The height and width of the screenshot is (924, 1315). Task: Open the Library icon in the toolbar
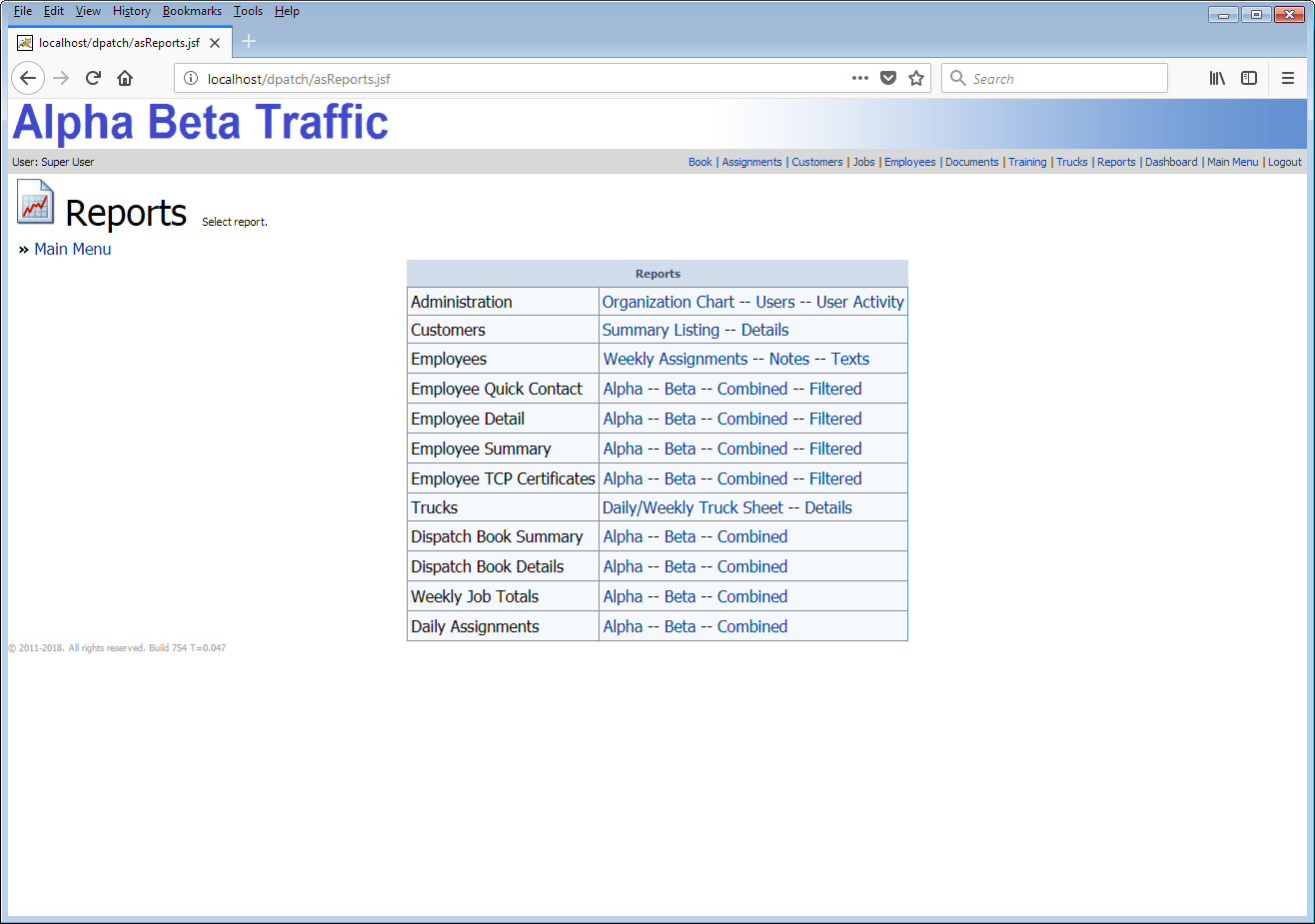click(x=1217, y=78)
